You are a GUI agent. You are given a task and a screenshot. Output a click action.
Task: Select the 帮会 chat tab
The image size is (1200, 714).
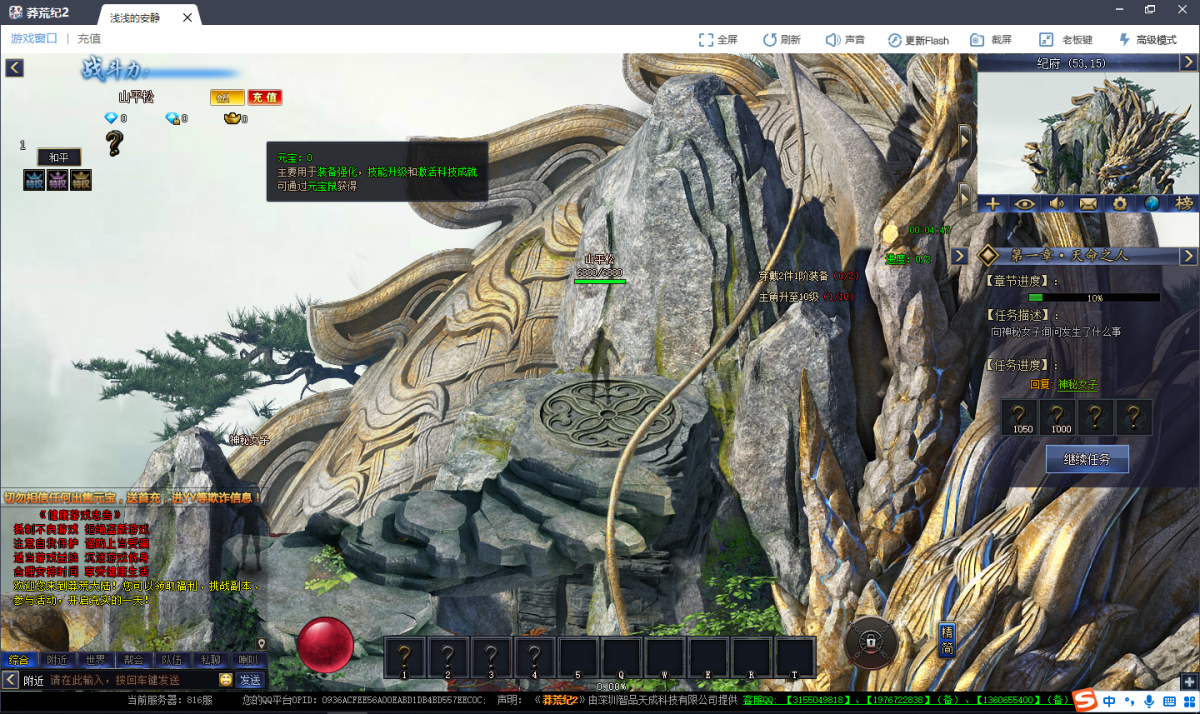[x=134, y=660]
